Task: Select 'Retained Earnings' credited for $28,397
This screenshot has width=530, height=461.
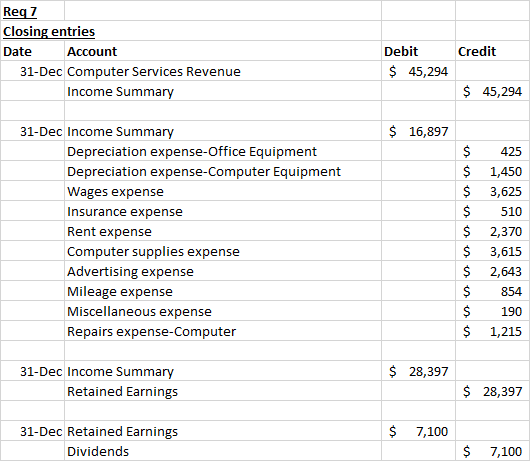Action: point(223,391)
